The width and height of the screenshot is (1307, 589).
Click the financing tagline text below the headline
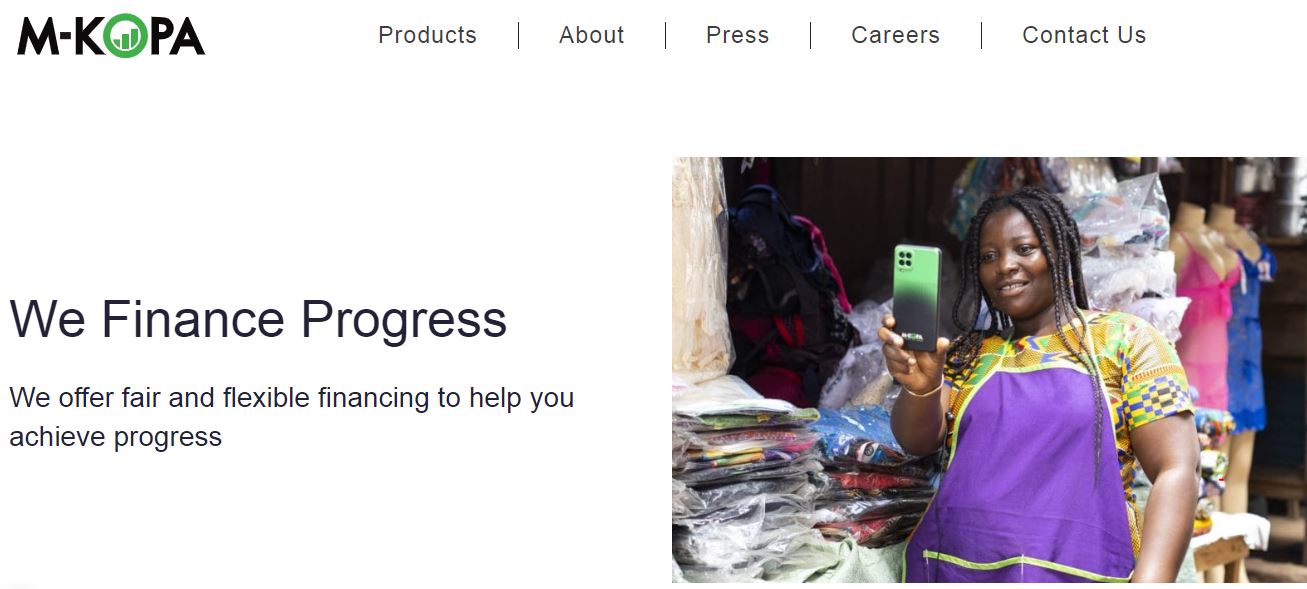(x=290, y=416)
